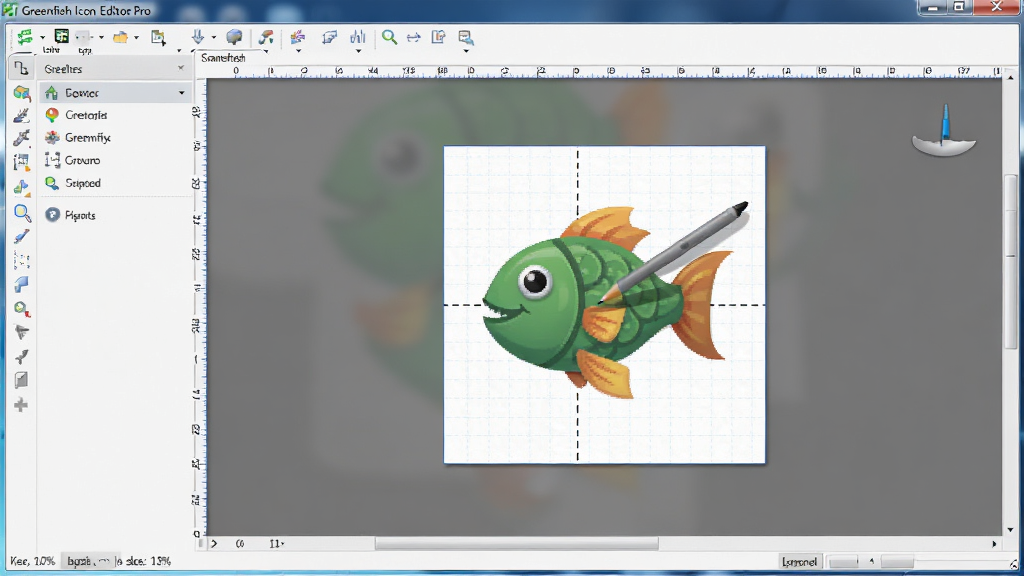
Task: Click the green magnifier zoom toolbar icon
Action: click(389, 37)
